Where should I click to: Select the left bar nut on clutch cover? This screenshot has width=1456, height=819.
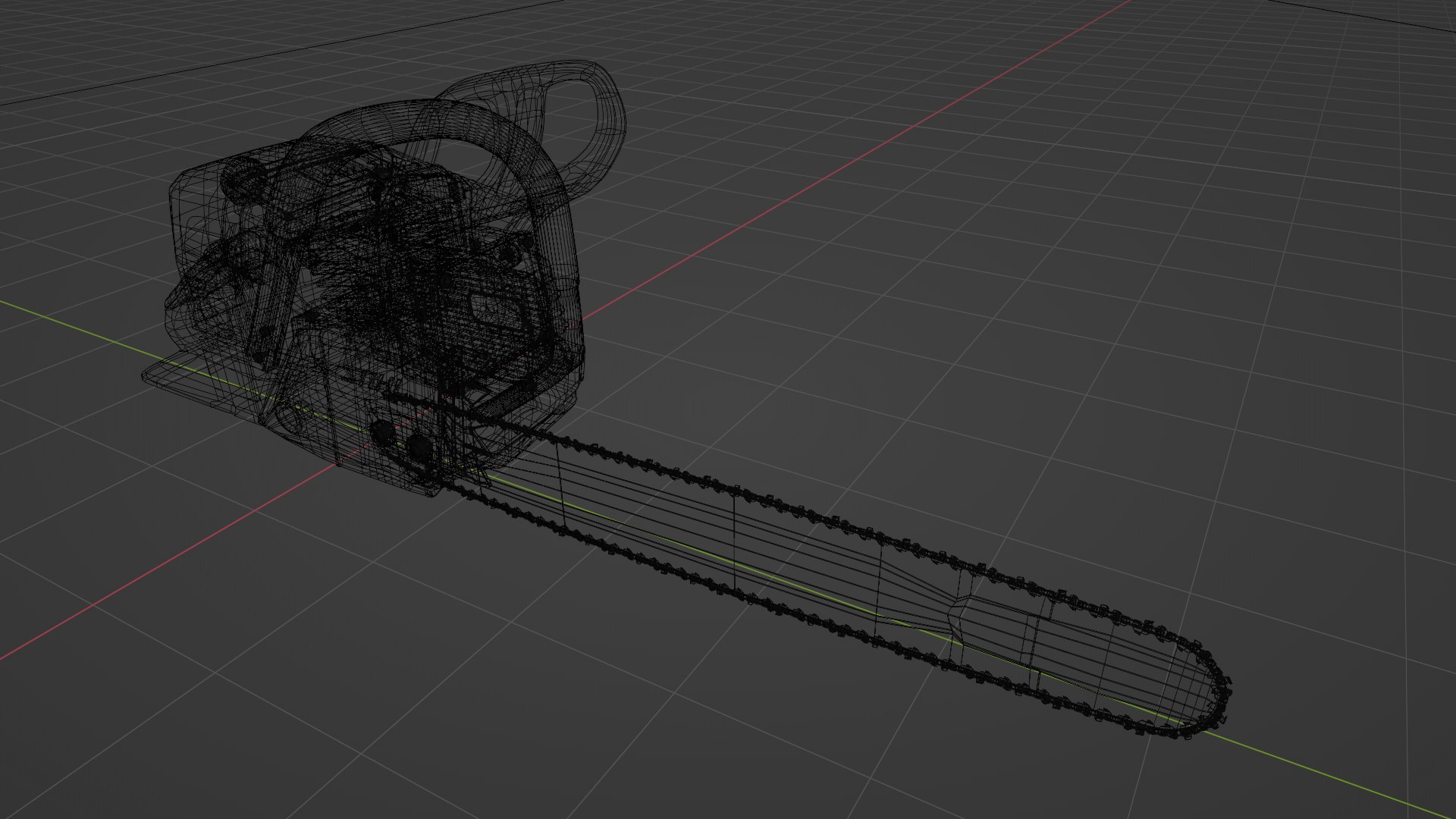(383, 433)
